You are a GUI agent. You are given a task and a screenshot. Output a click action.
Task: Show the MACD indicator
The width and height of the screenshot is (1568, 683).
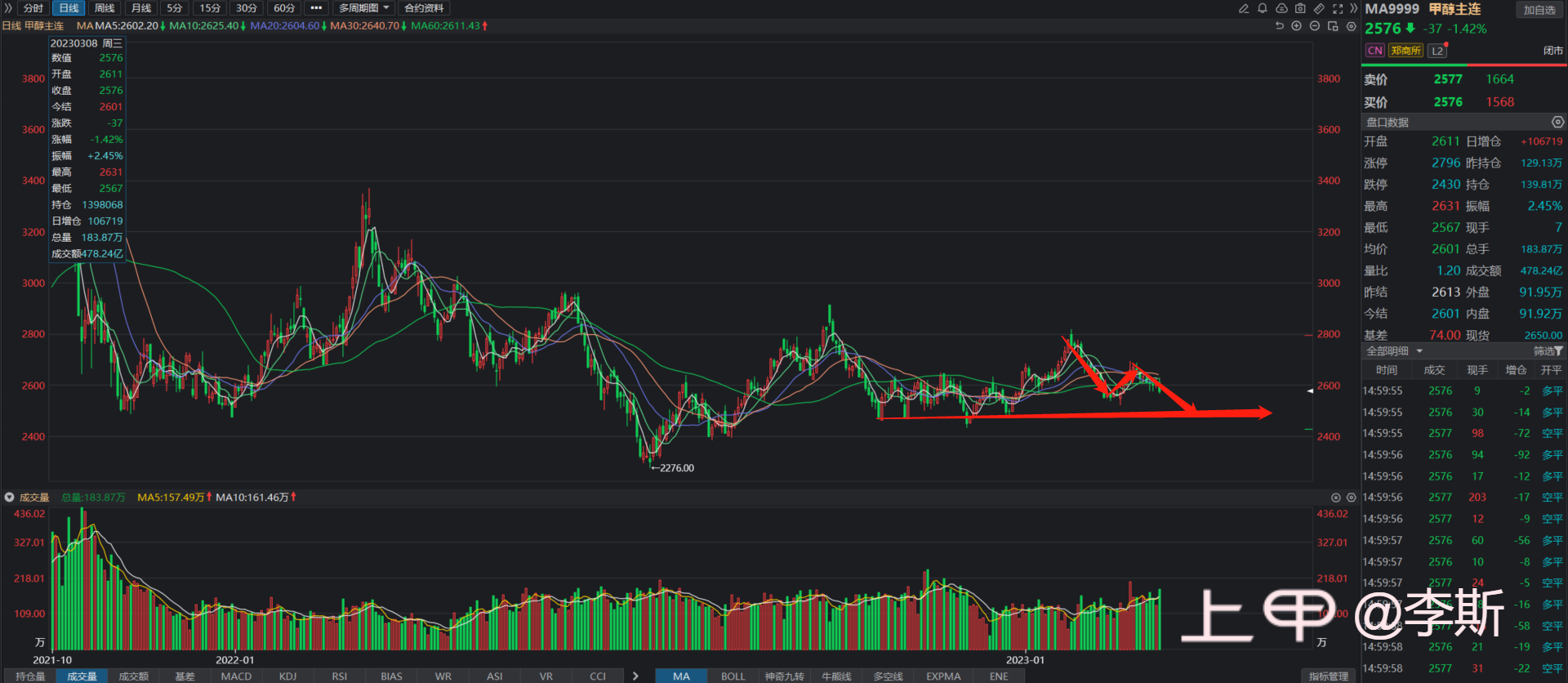tap(236, 676)
